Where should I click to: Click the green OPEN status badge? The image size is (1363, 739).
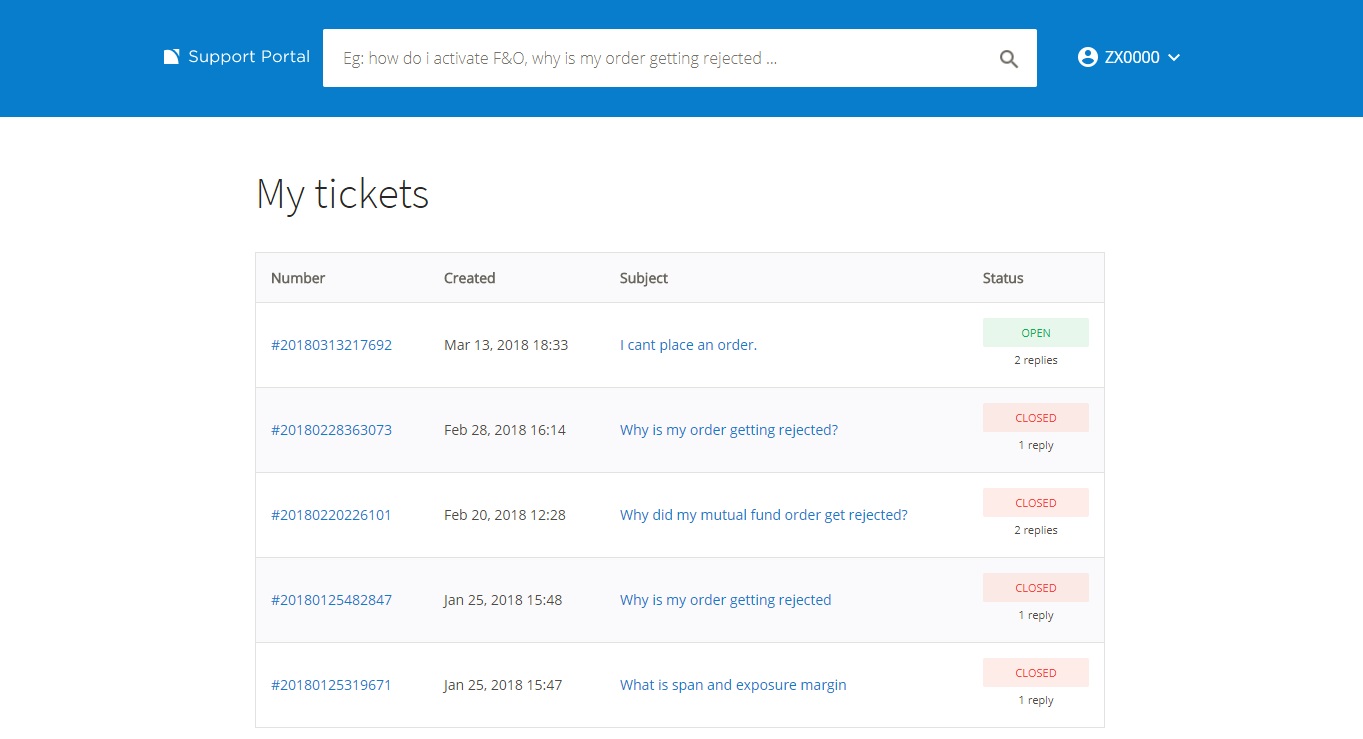tap(1036, 333)
